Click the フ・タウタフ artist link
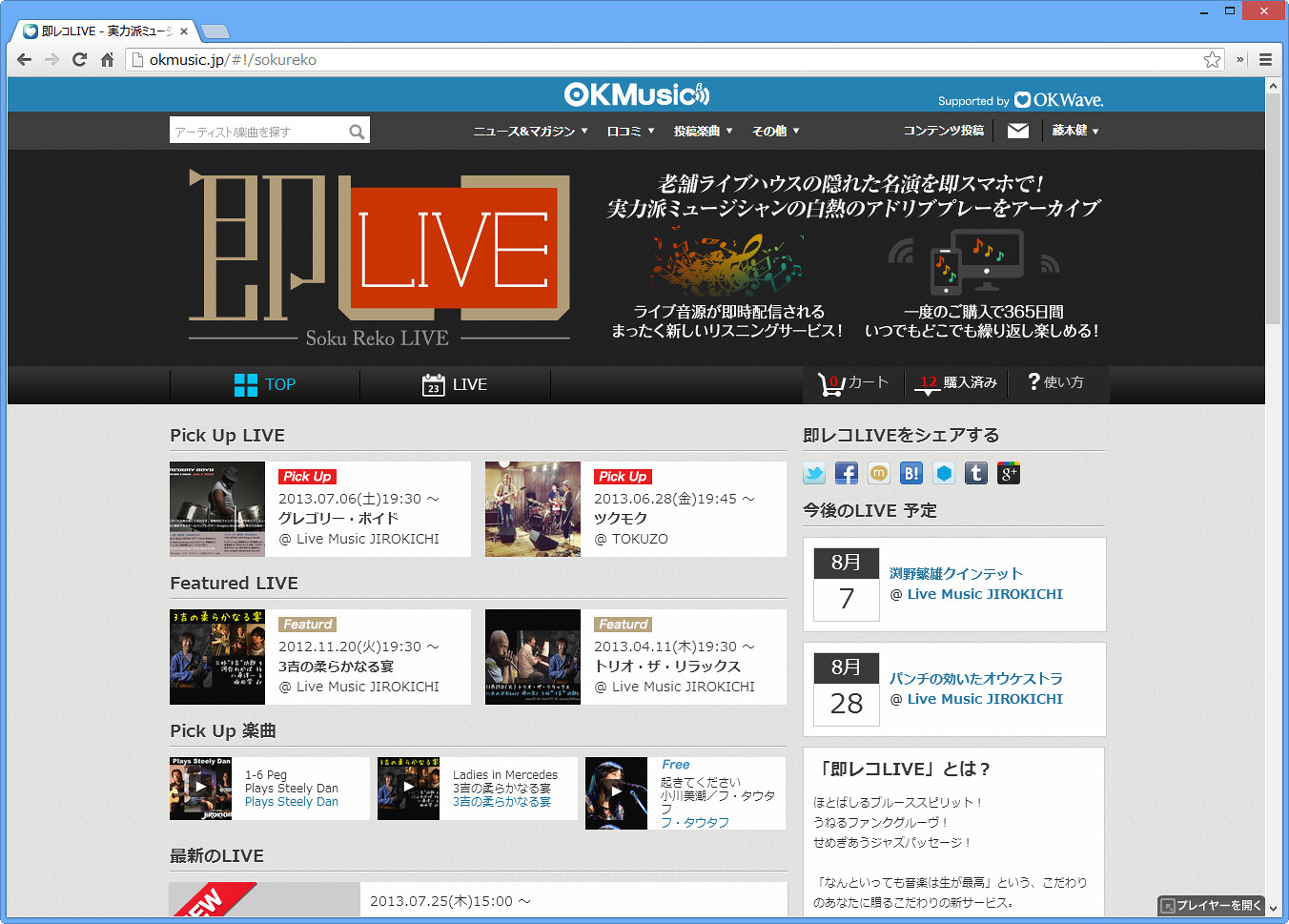This screenshot has width=1289, height=924. [695, 822]
